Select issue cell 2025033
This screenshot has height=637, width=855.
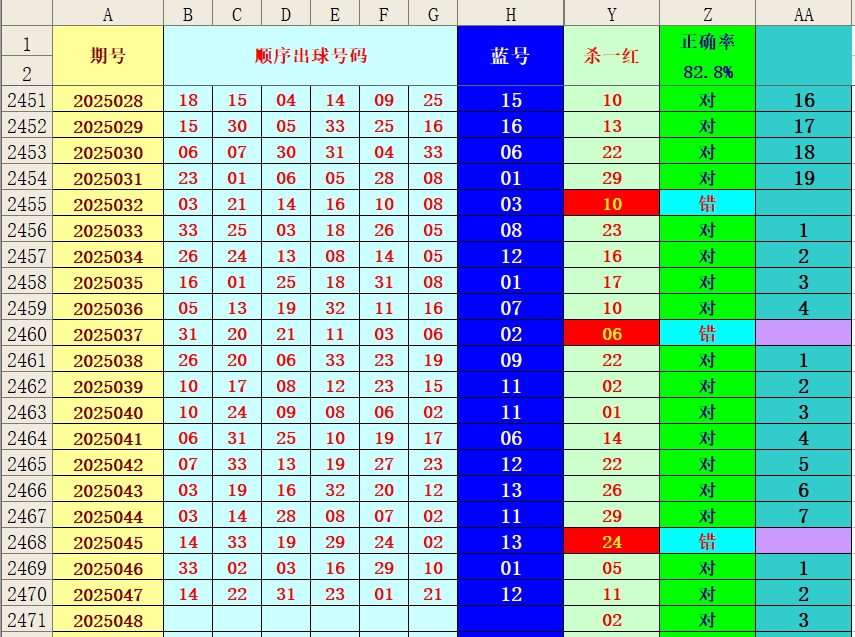(108, 230)
